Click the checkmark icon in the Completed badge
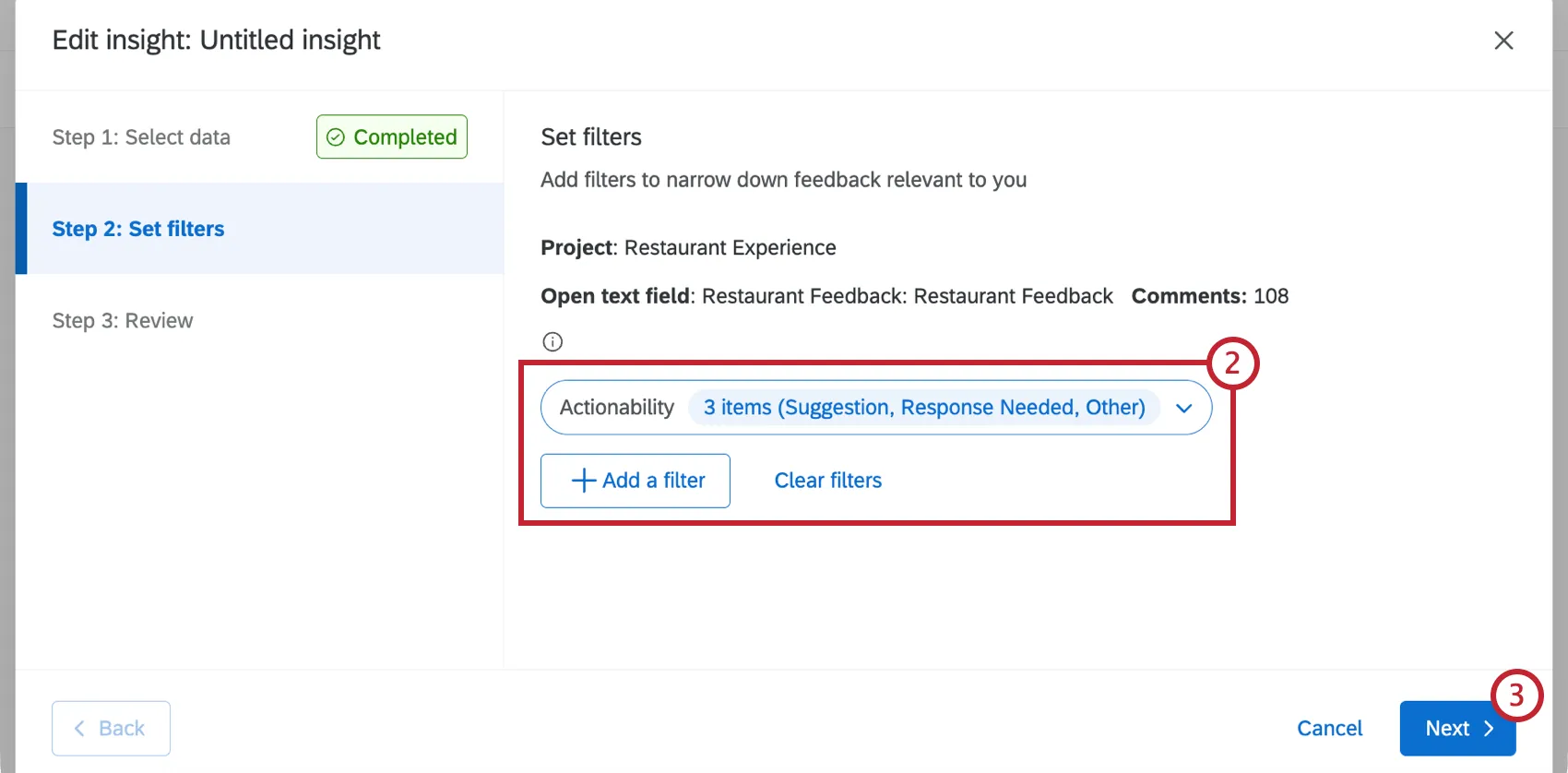The image size is (1568, 773). pyautogui.click(x=337, y=137)
